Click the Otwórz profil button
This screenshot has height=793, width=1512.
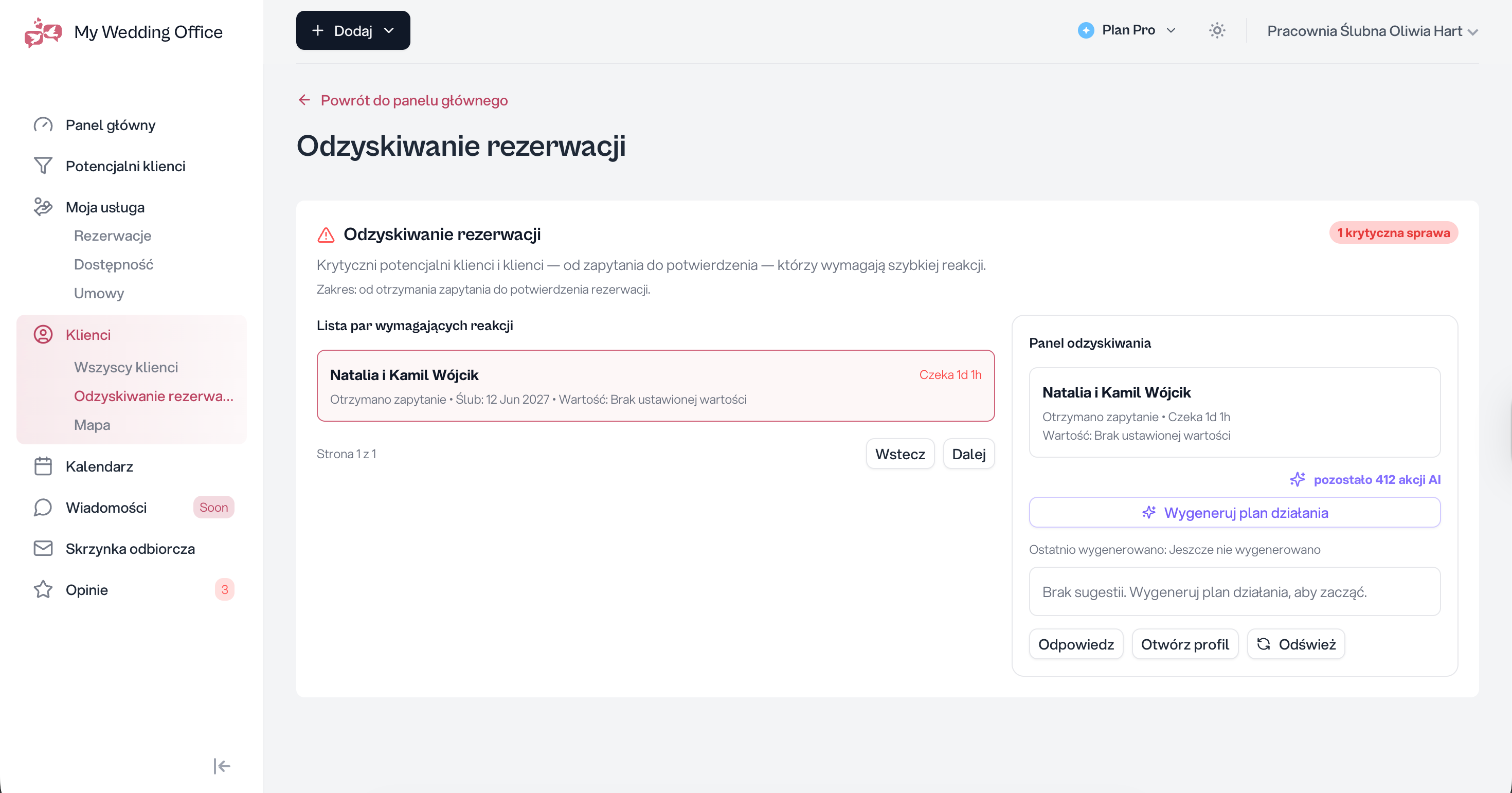point(1184,644)
